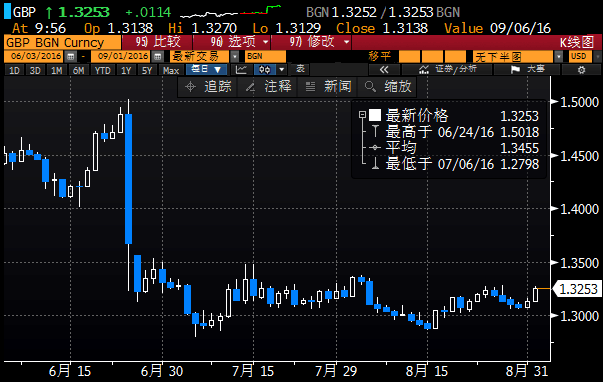
Task: Click the 95) 比较 compare button
Action: tap(157, 42)
